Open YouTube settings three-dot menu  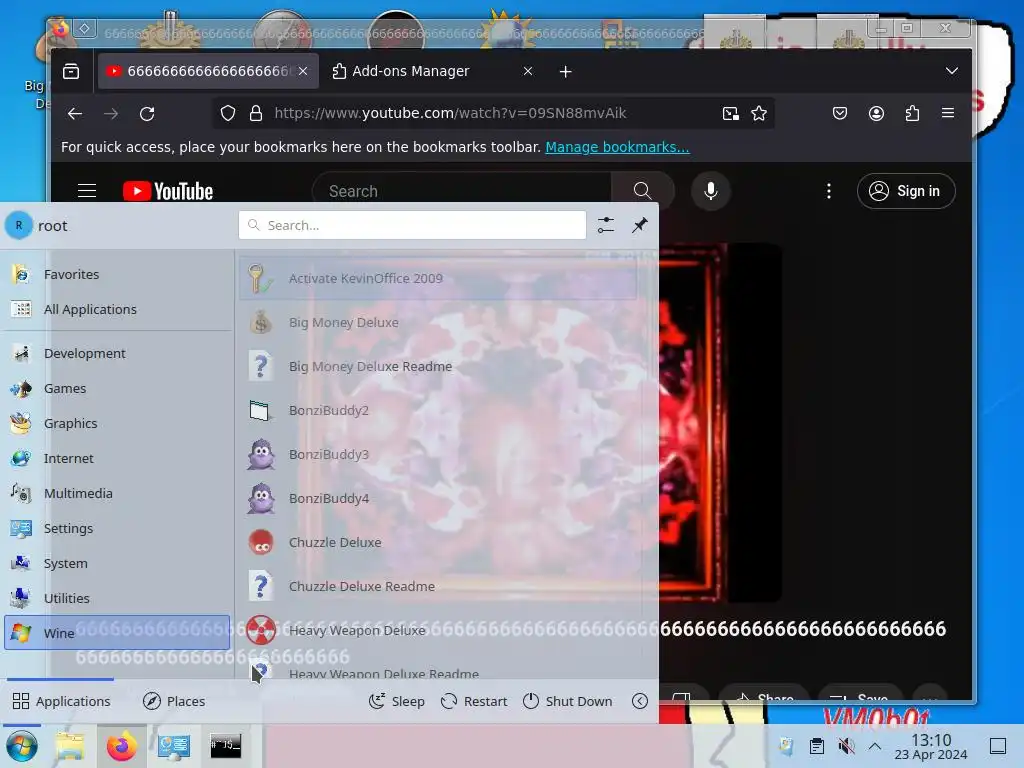829,191
